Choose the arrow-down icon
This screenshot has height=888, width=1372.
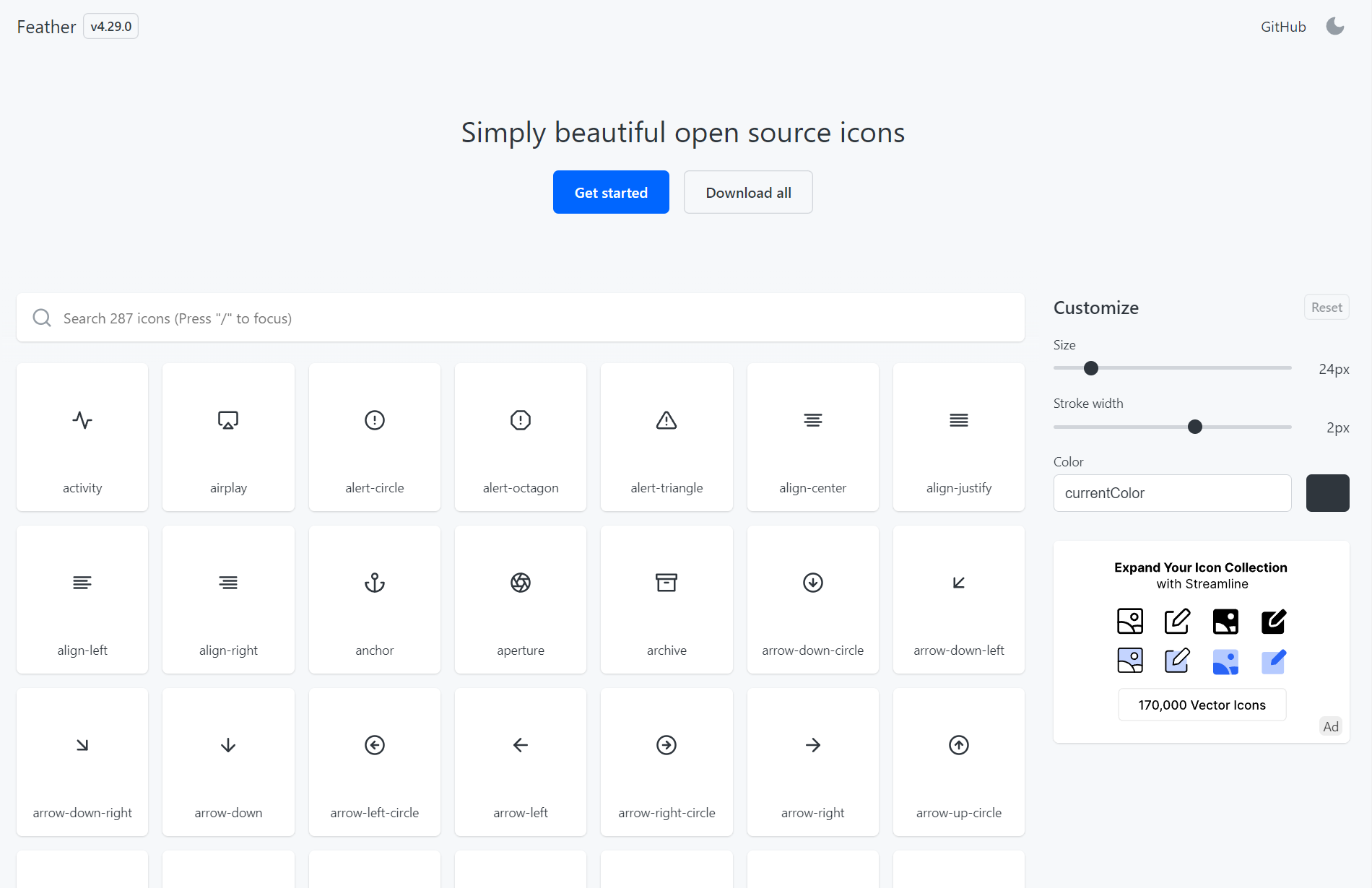[x=228, y=762]
